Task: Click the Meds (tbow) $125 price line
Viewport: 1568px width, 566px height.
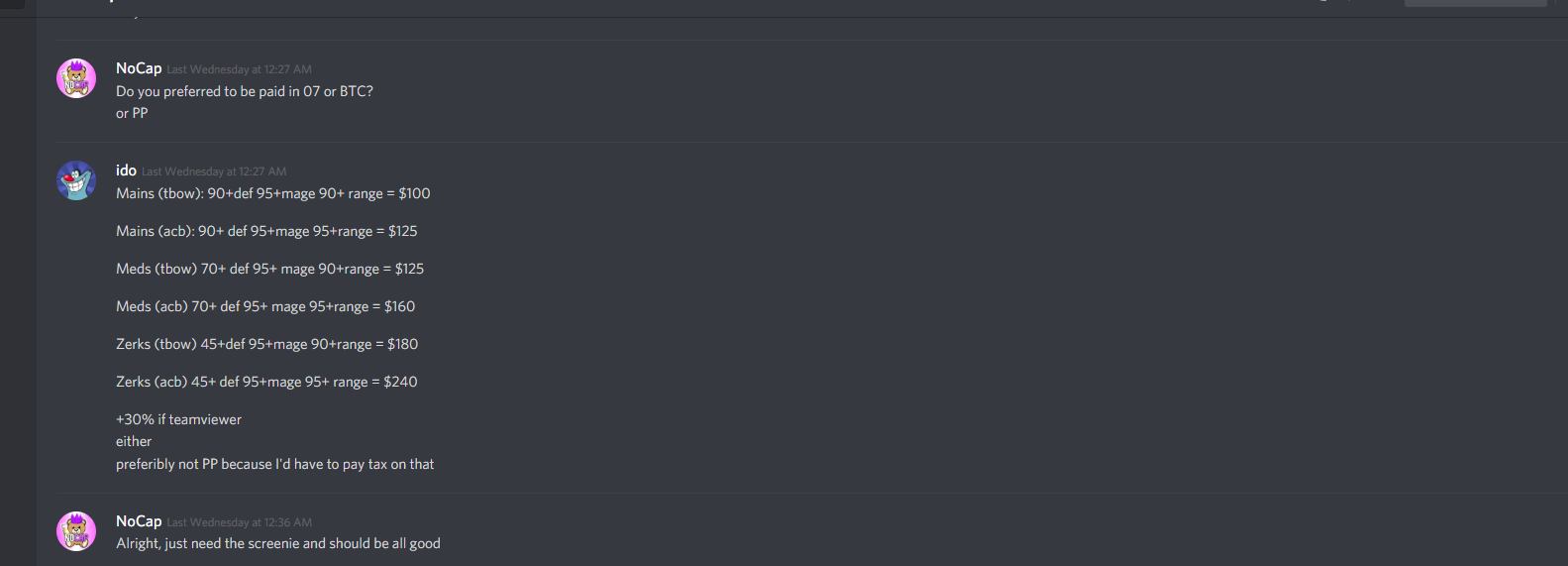Action: point(269,269)
